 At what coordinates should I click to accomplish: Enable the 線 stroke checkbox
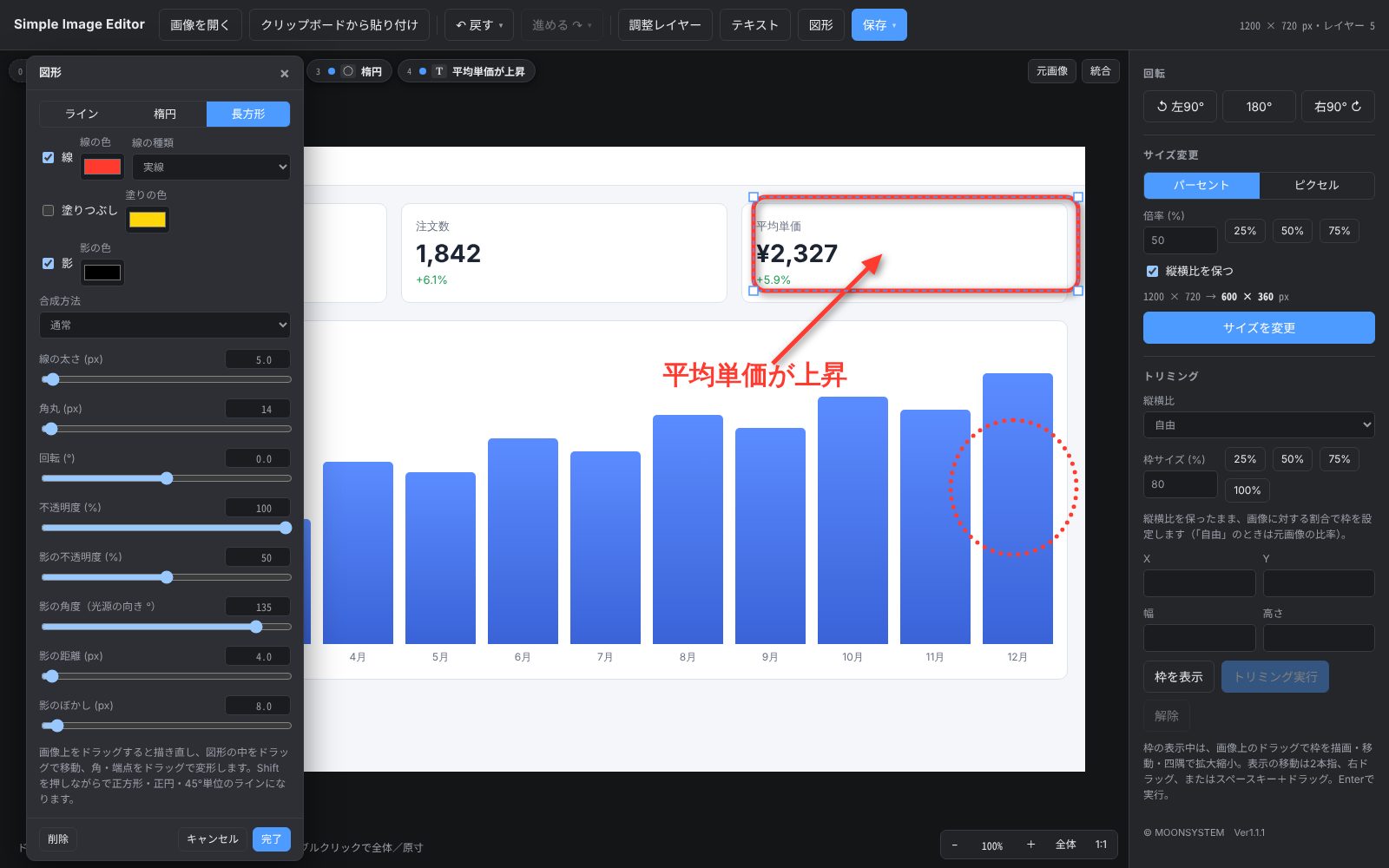[49, 157]
